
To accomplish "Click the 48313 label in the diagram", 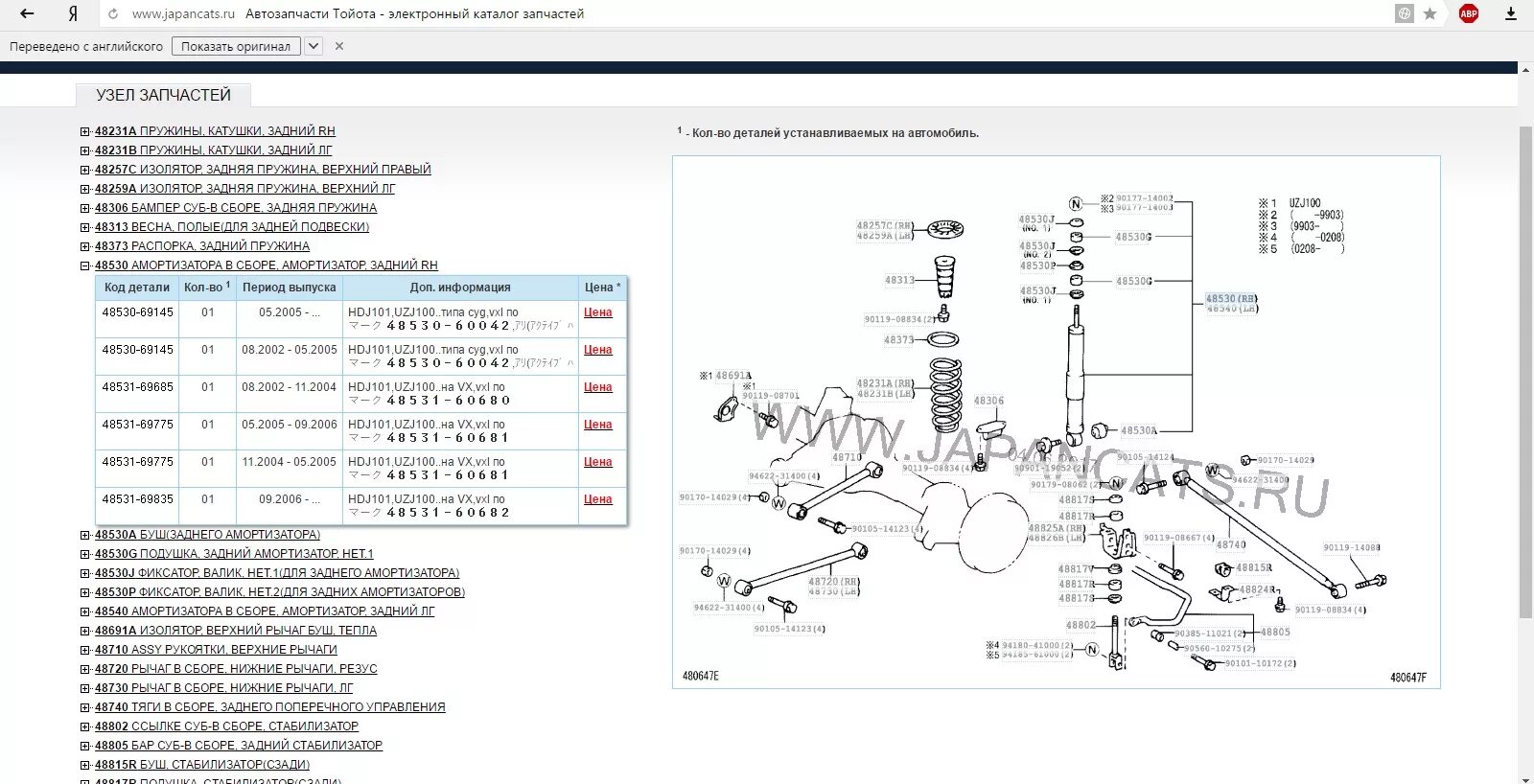I will coord(899,280).
